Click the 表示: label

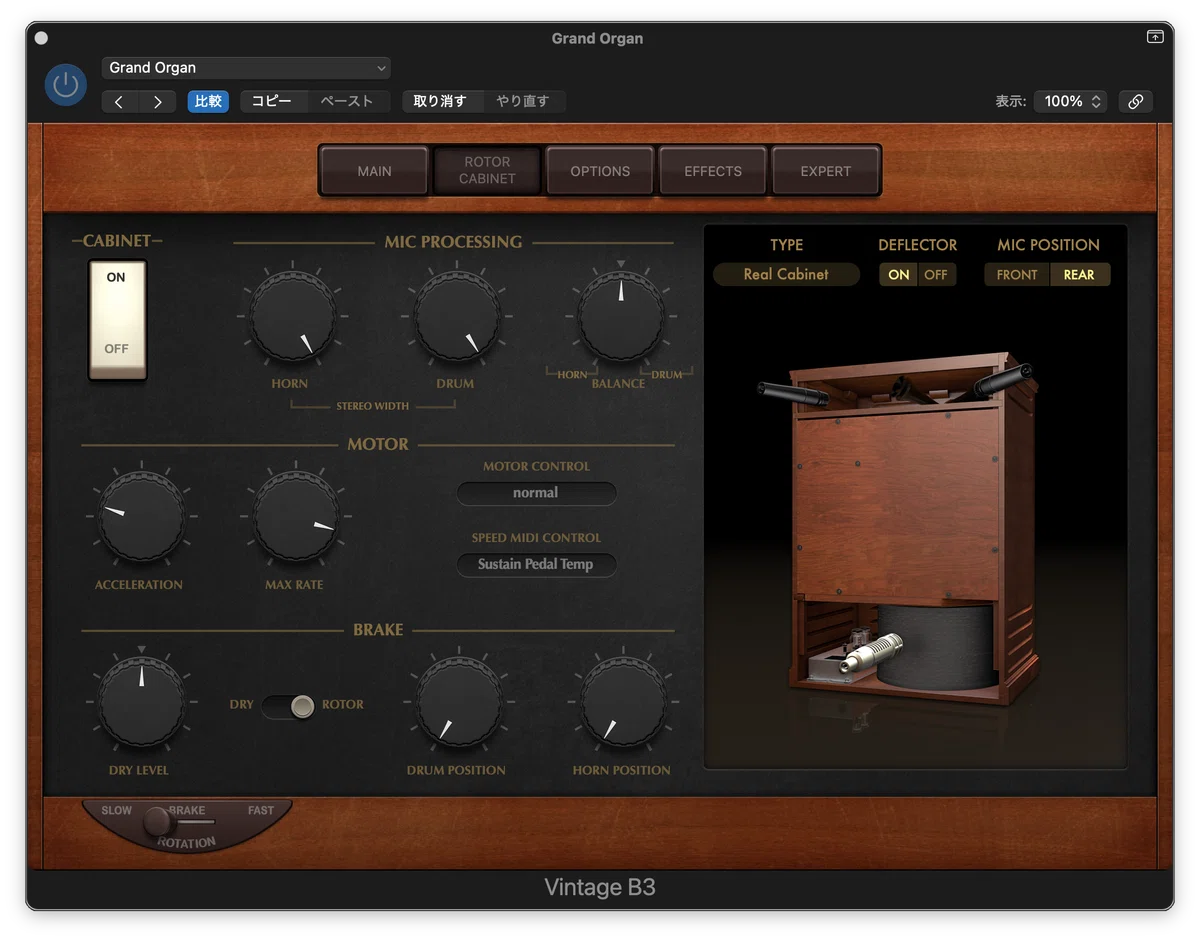click(x=1010, y=102)
